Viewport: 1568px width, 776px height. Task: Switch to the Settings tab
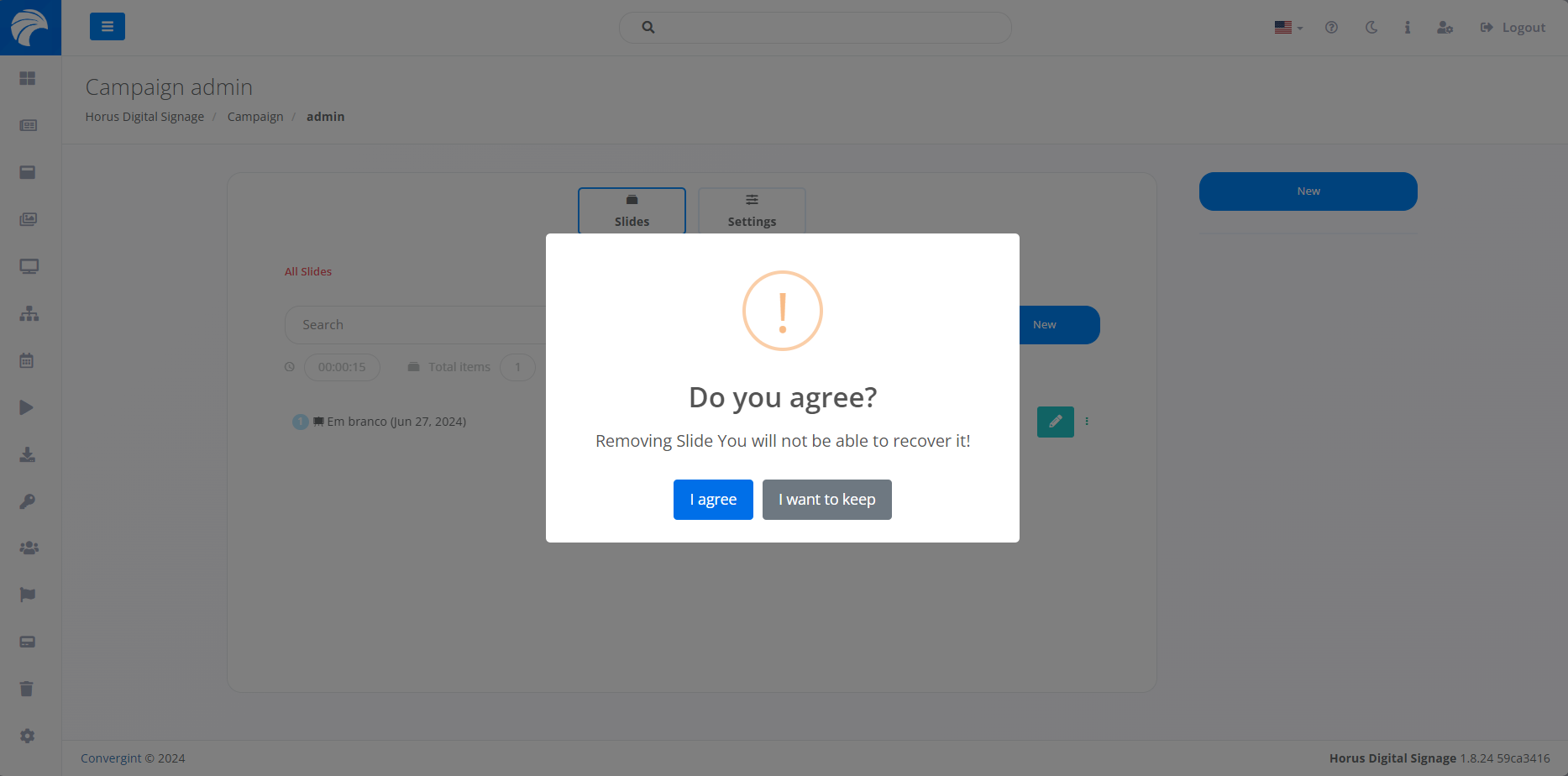pyautogui.click(x=752, y=211)
